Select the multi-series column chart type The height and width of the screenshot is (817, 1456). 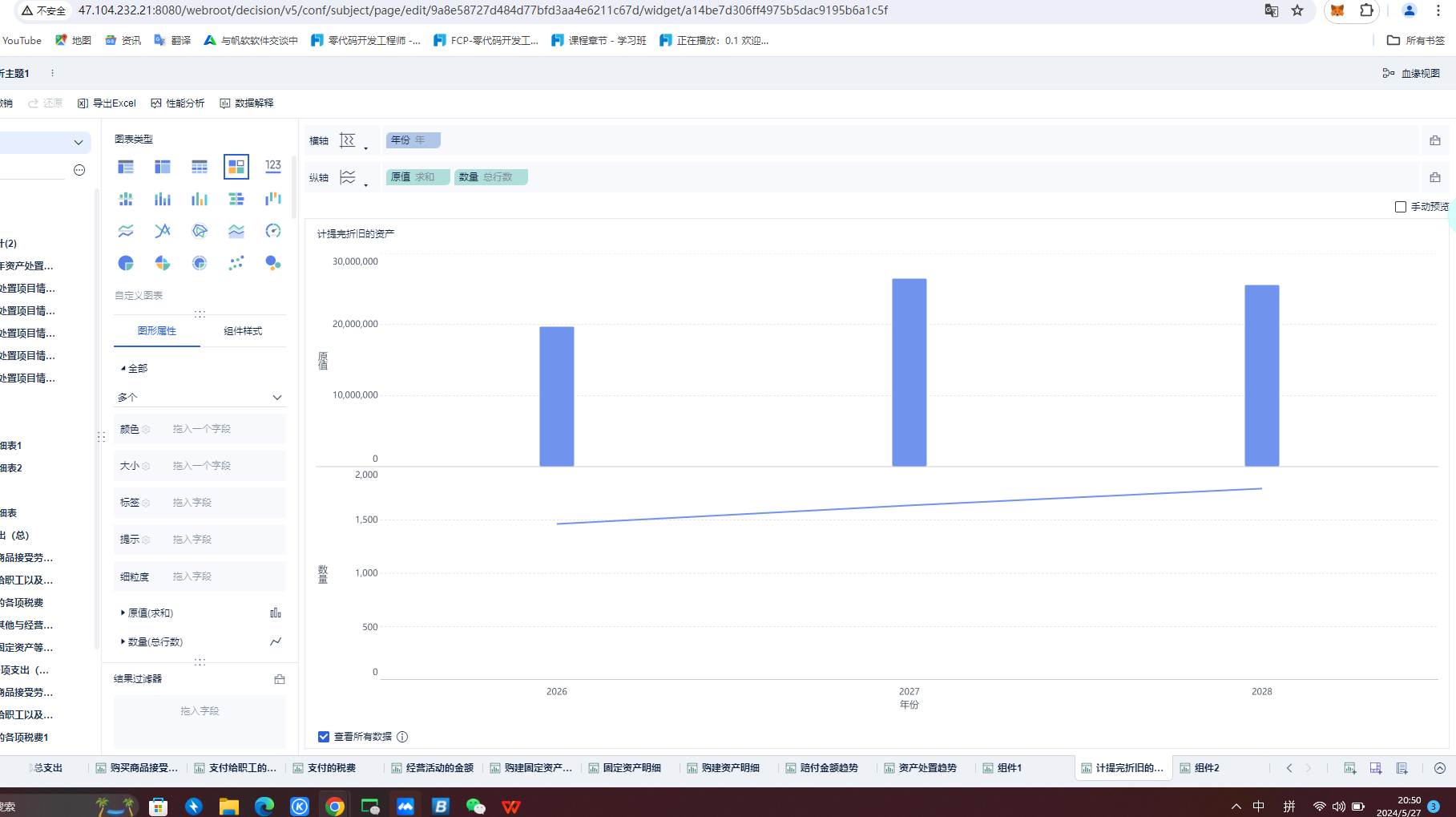pyautogui.click(x=200, y=199)
